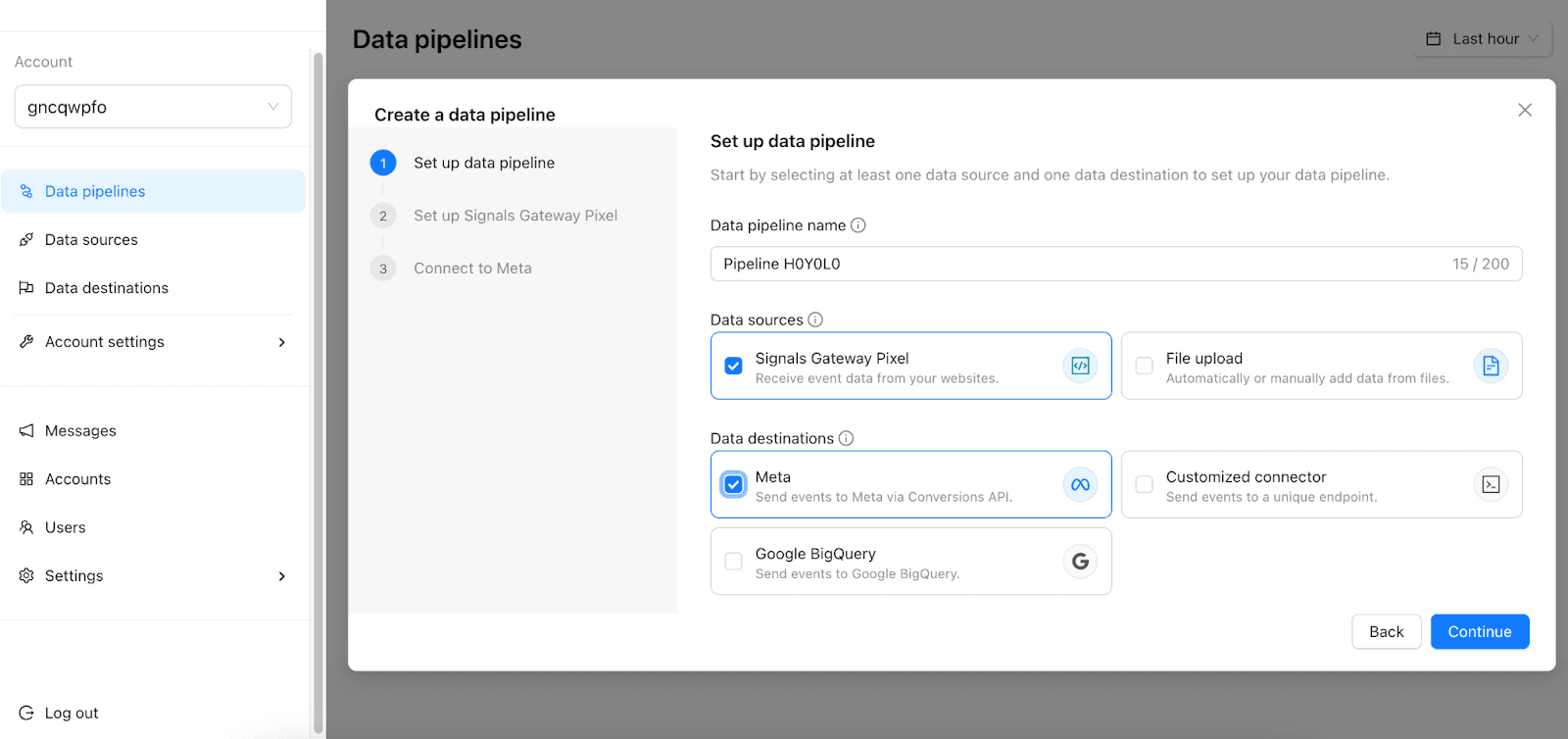Screen dimensions: 1568x739
Task: Click the File upload document icon
Action: coord(1491,366)
